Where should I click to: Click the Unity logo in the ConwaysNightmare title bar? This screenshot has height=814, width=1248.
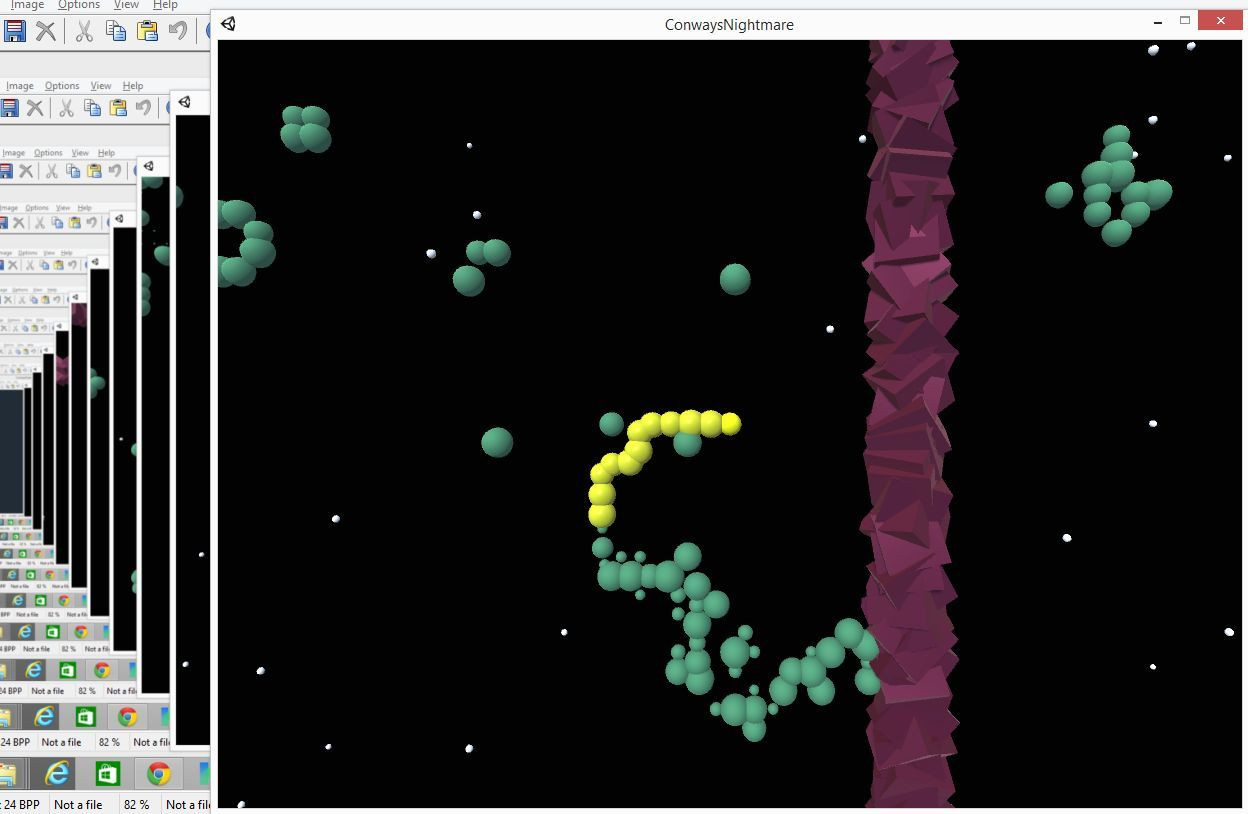point(229,24)
